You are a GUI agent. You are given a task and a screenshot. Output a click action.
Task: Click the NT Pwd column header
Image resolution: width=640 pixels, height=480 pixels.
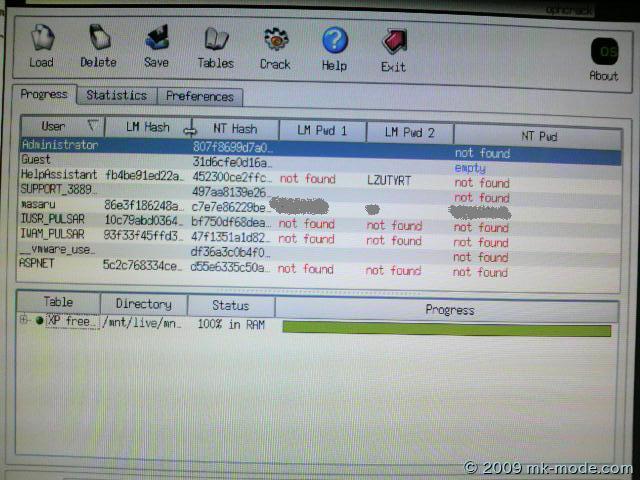539,136
